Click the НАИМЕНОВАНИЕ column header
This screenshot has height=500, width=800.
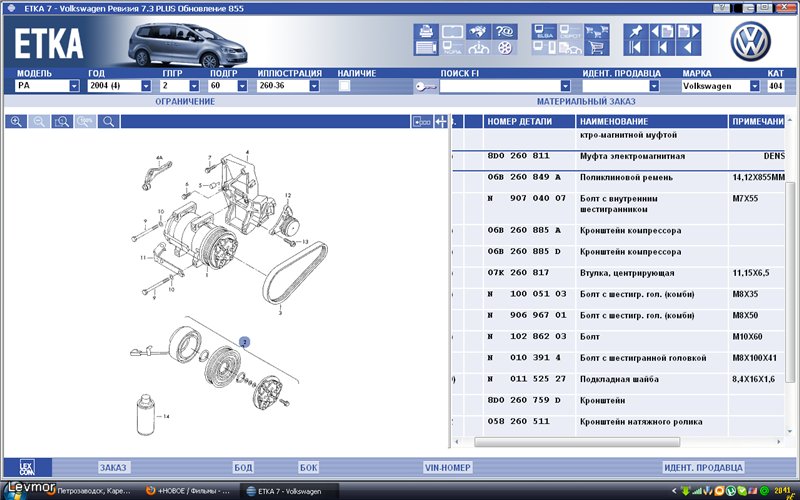click(x=652, y=121)
